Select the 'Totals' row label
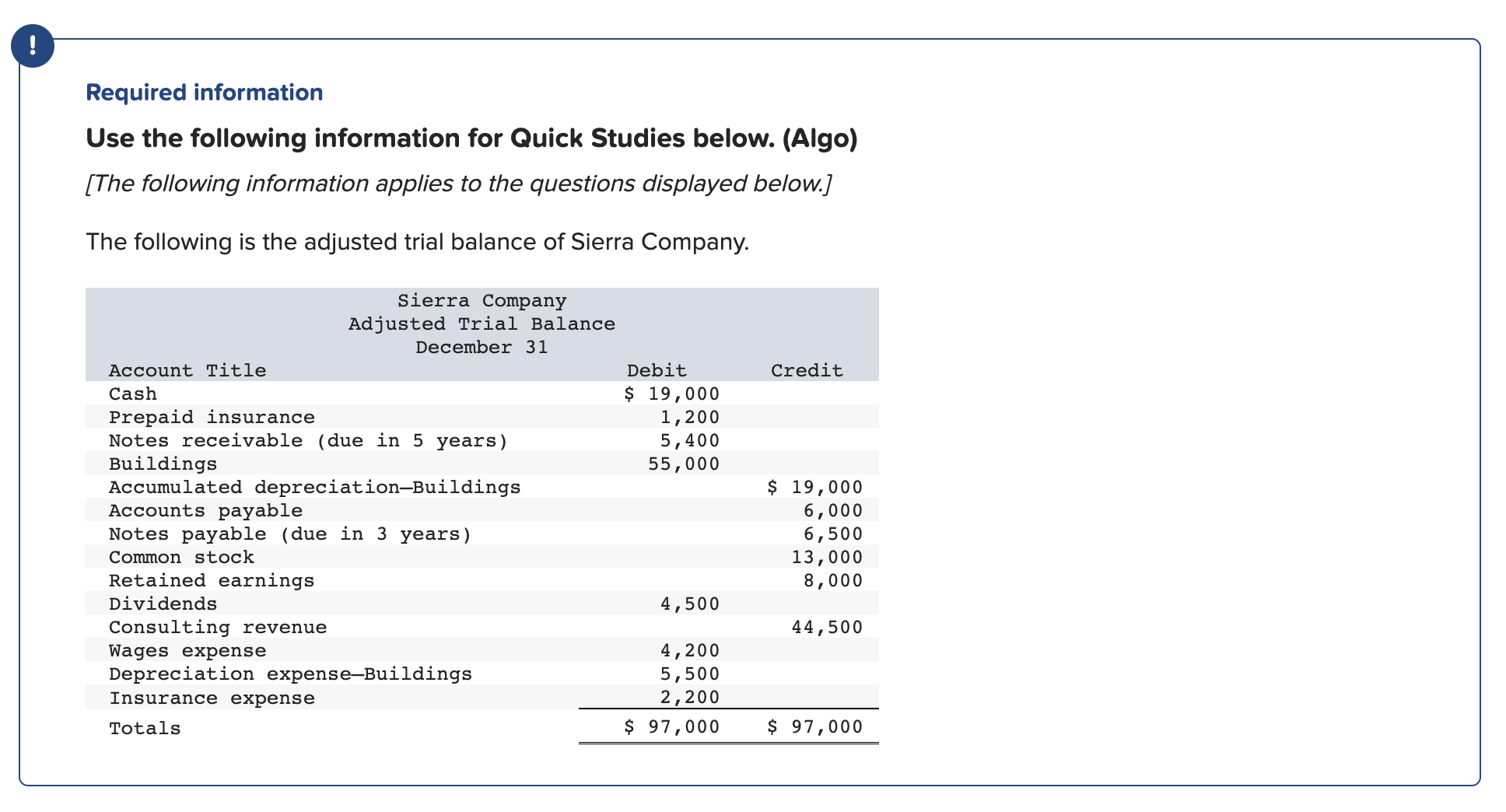 (x=145, y=729)
